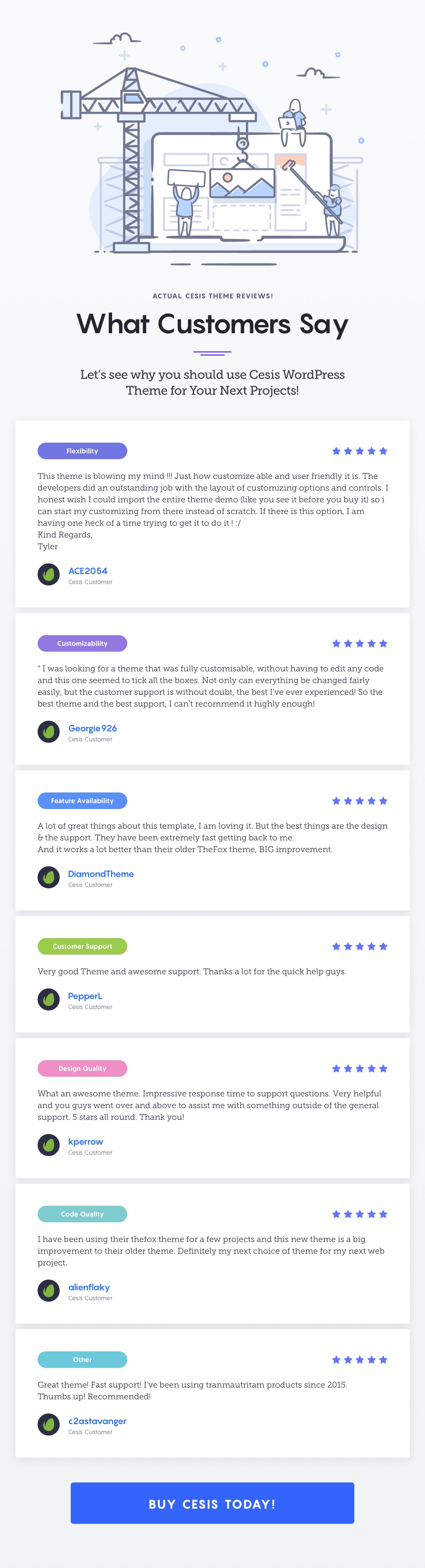
Task: Click the star rating on Customer Support review
Action: click(x=359, y=947)
